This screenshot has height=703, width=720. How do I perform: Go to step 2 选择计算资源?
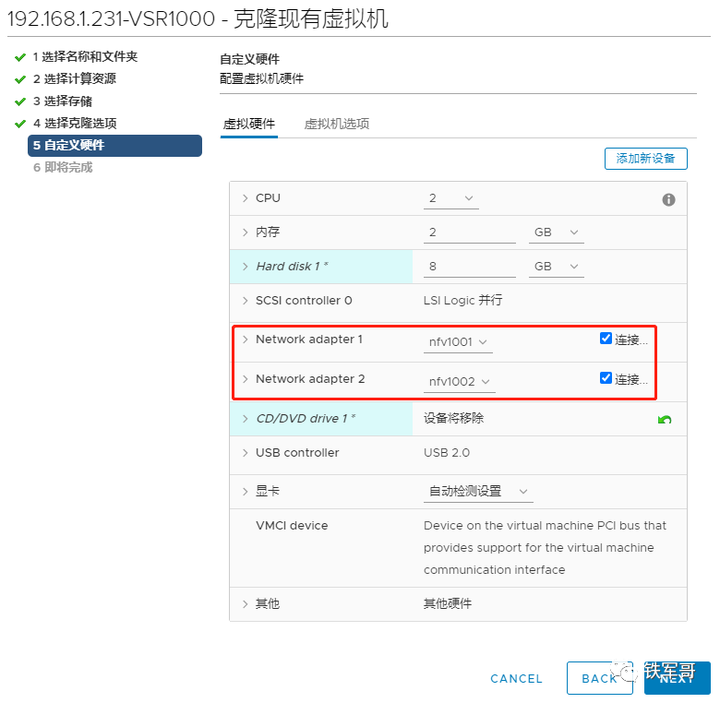pyautogui.click(x=74, y=79)
